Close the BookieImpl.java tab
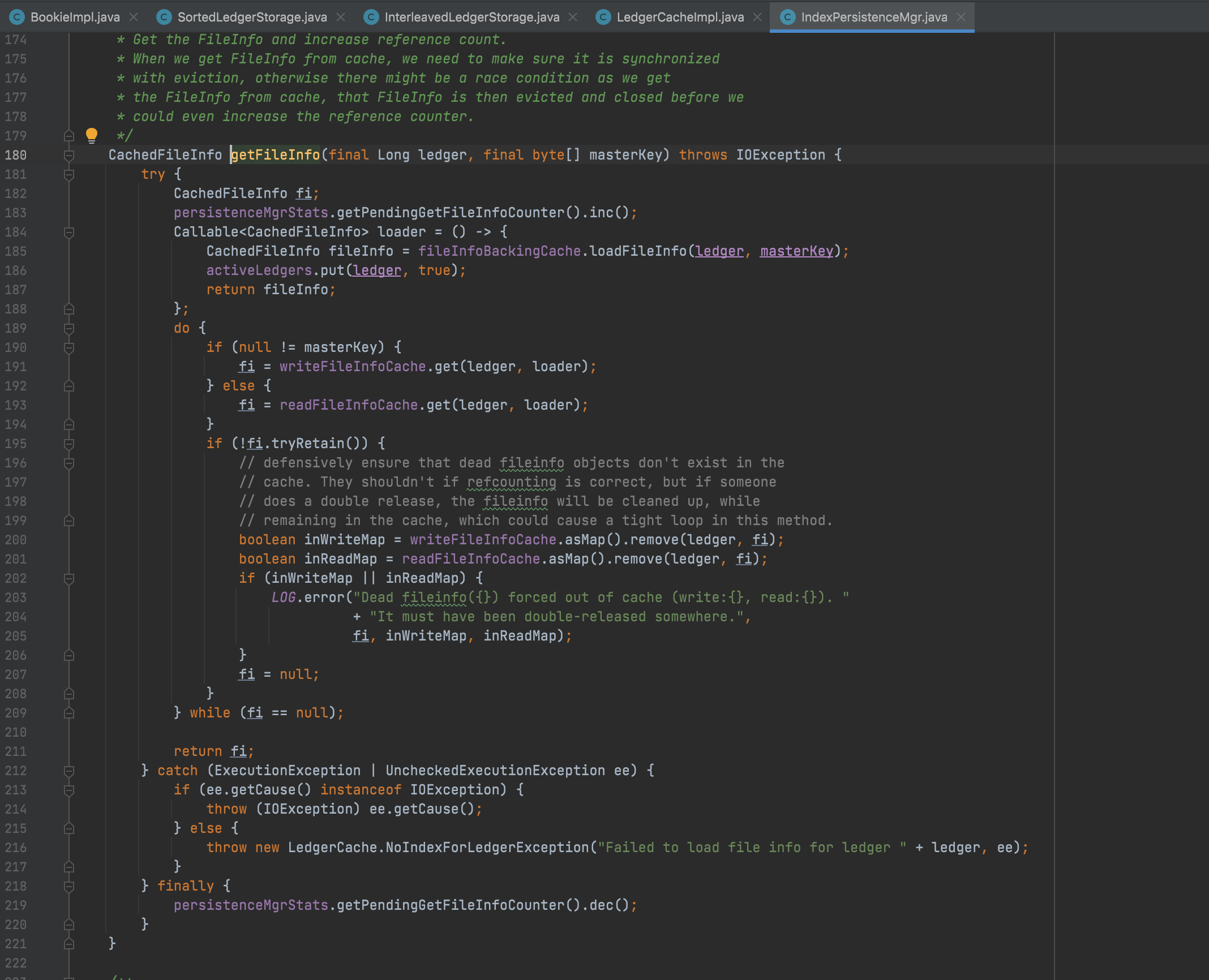 [134, 17]
